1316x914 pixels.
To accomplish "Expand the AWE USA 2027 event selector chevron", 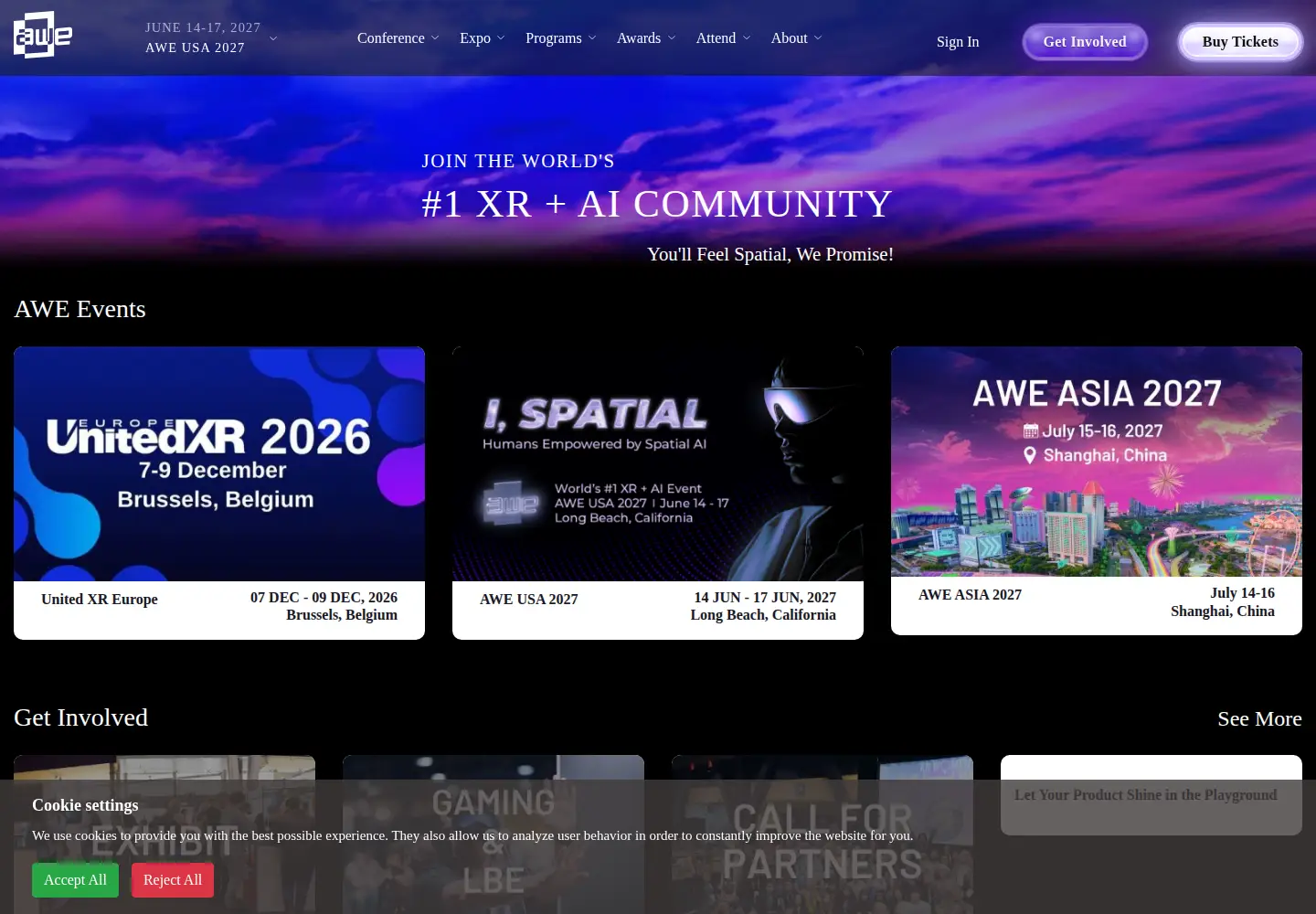I will tap(273, 38).
